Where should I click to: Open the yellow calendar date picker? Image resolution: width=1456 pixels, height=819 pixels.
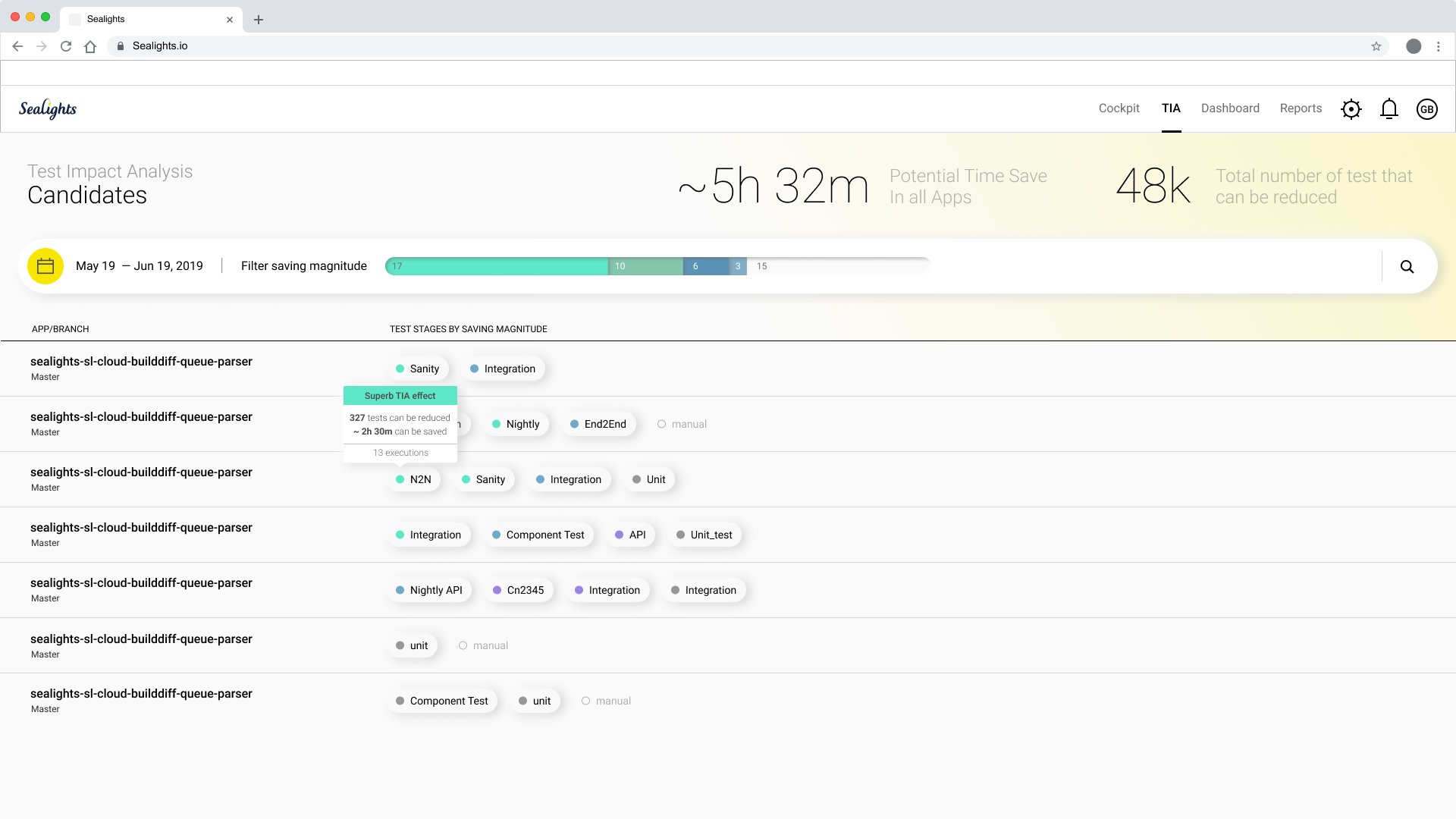tap(45, 266)
